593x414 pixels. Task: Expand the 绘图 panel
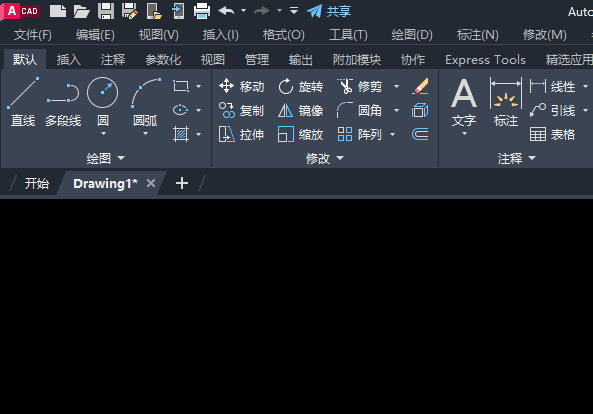(x=106, y=158)
